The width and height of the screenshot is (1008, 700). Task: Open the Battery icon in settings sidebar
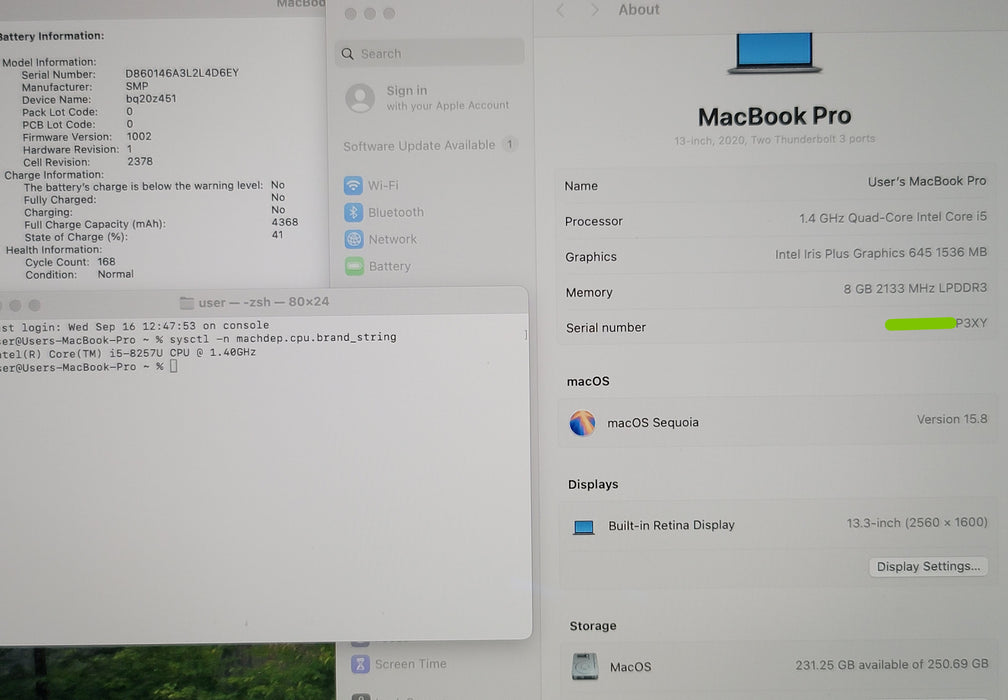click(x=354, y=266)
